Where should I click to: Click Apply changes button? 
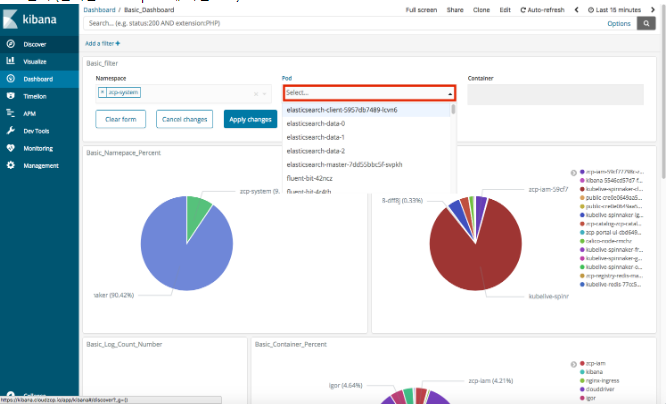(x=250, y=119)
